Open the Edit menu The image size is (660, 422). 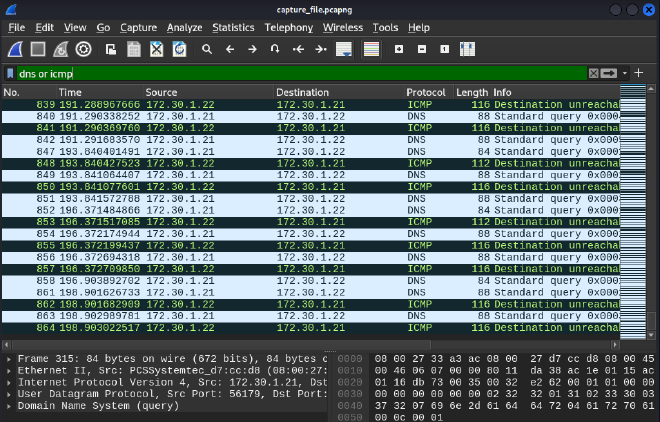pyautogui.click(x=44, y=28)
